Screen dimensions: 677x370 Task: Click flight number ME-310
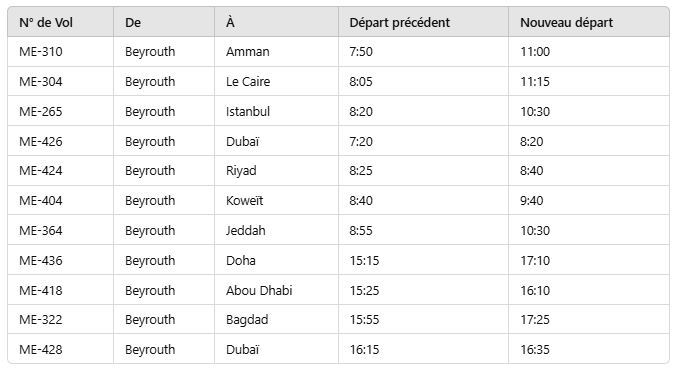[x=41, y=52]
